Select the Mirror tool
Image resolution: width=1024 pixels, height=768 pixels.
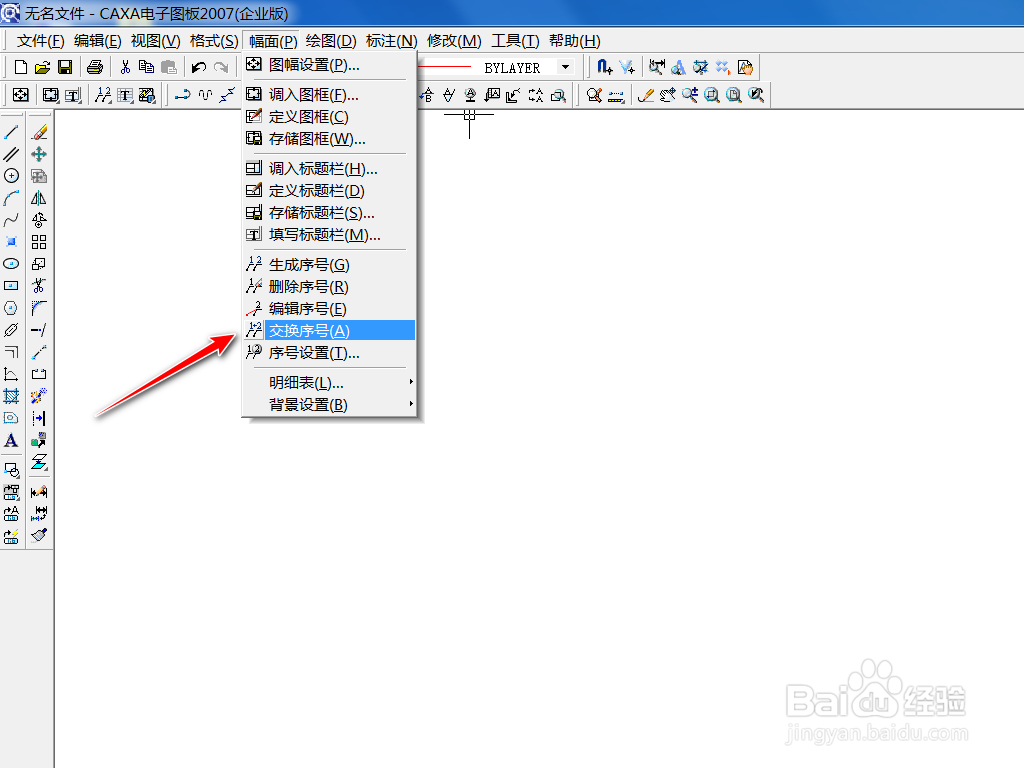click(x=39, y=198)
